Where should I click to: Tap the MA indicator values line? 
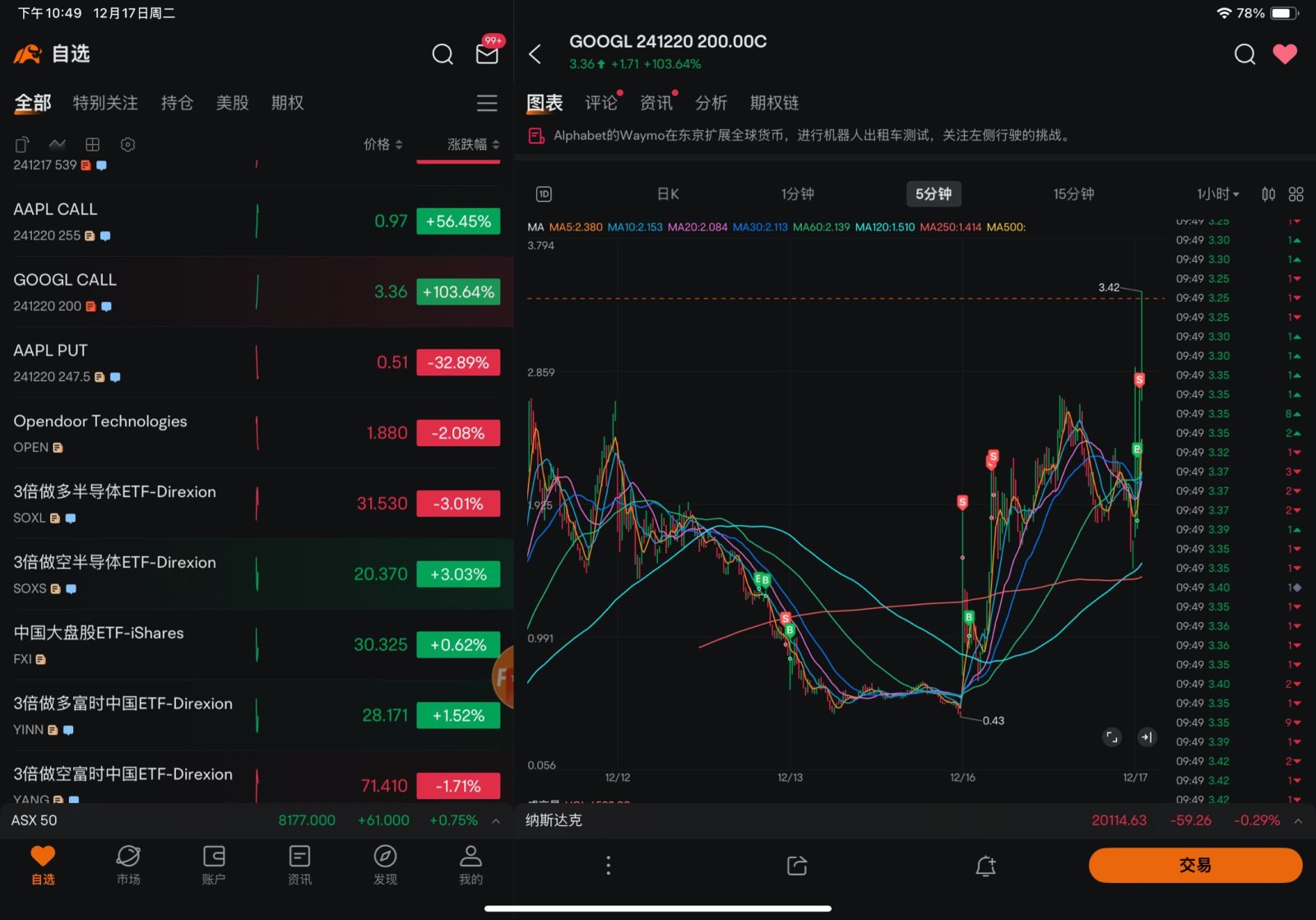point(776,227)
